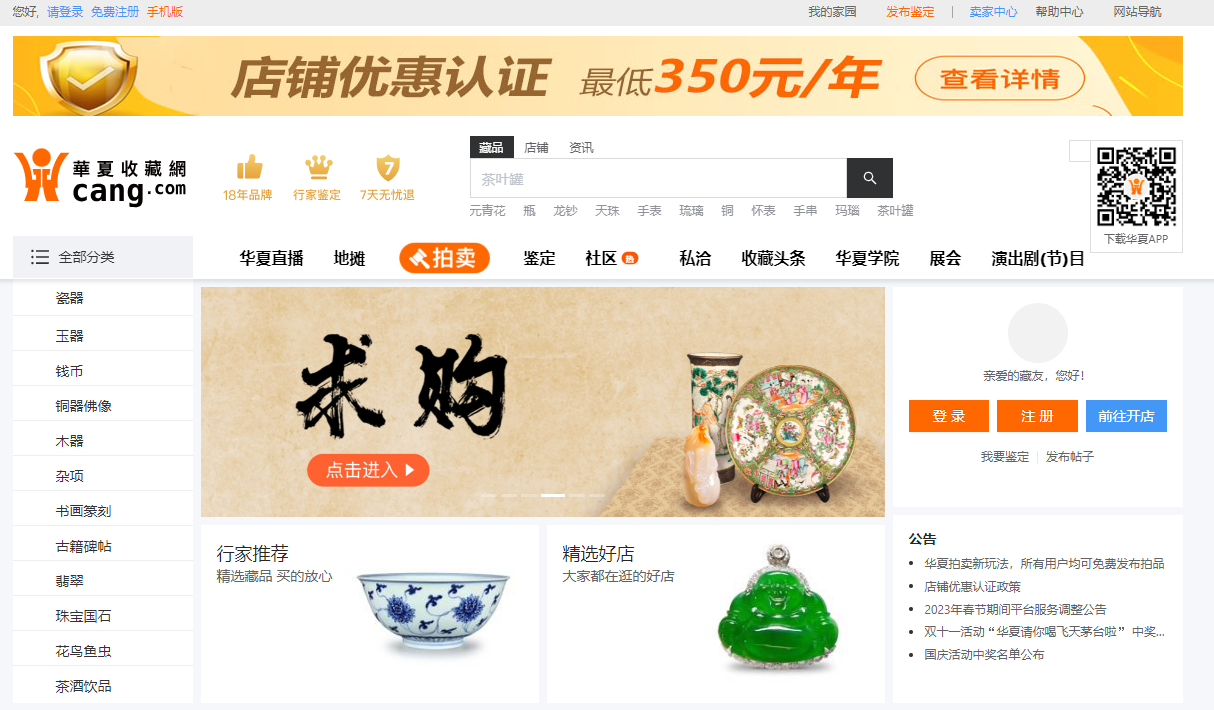Image resolution: width=1214 pixels, height=710 pixels.
Task: Expand the 卖家中心 top menu
Action: click(x=993, y=12)
